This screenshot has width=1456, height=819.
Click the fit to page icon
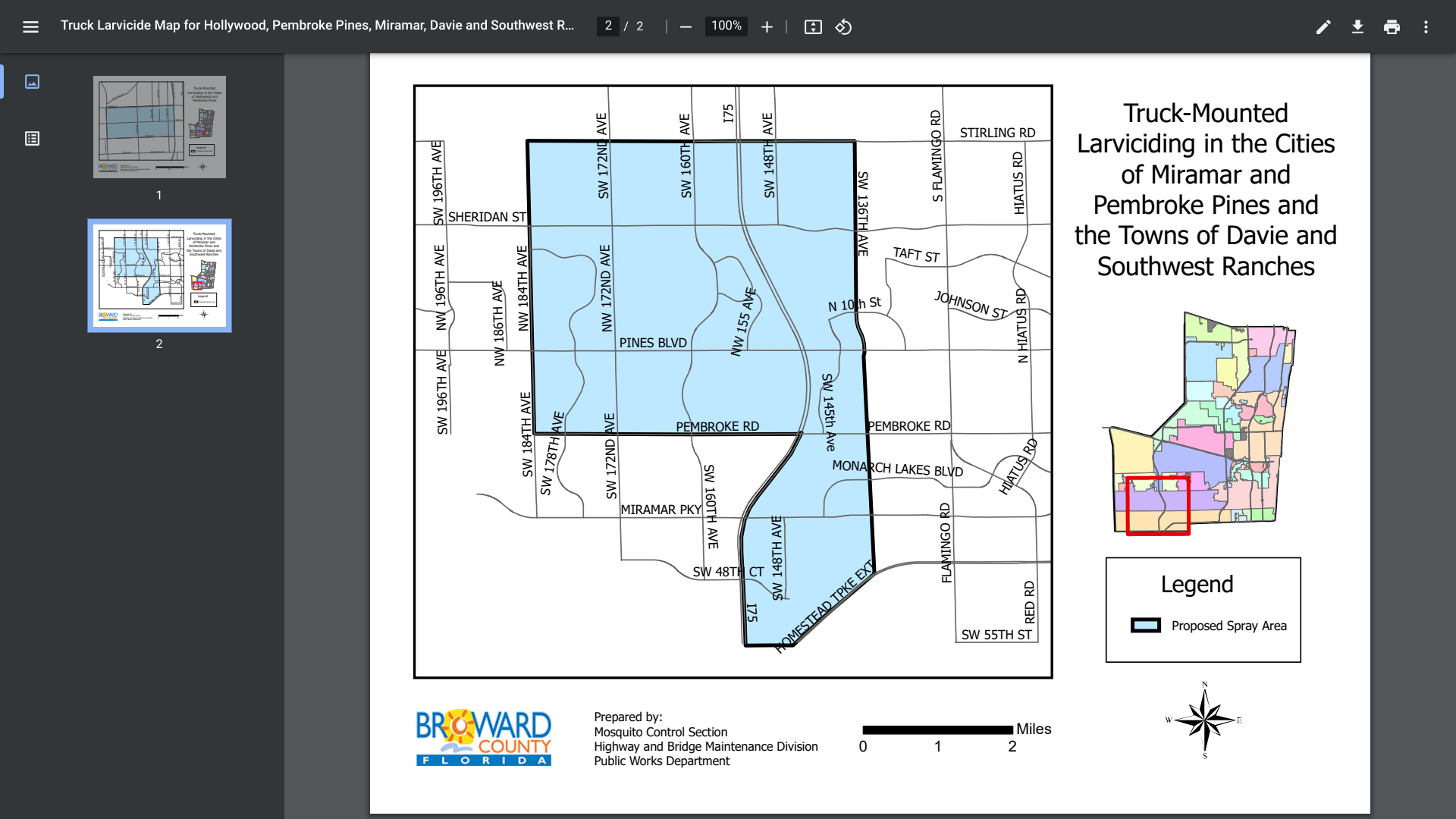point(813,27)
